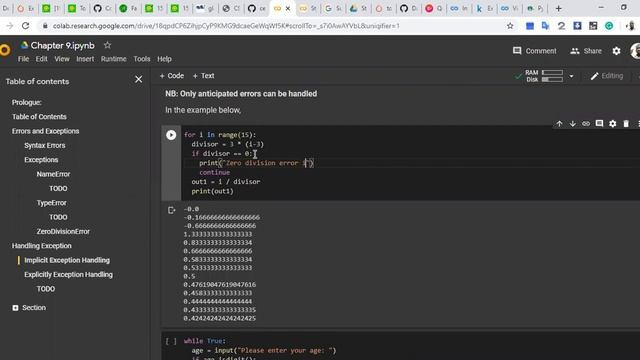Bookmark this page star icon
The image size is (640, 360).
point(510,26)
